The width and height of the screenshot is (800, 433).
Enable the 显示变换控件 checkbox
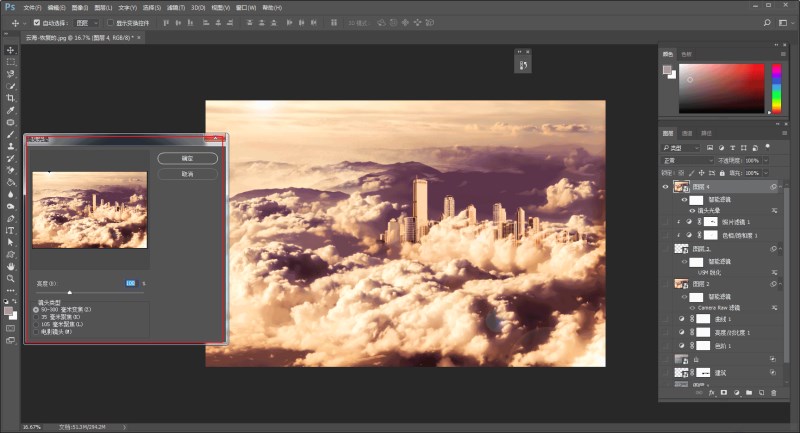point(111,21)
